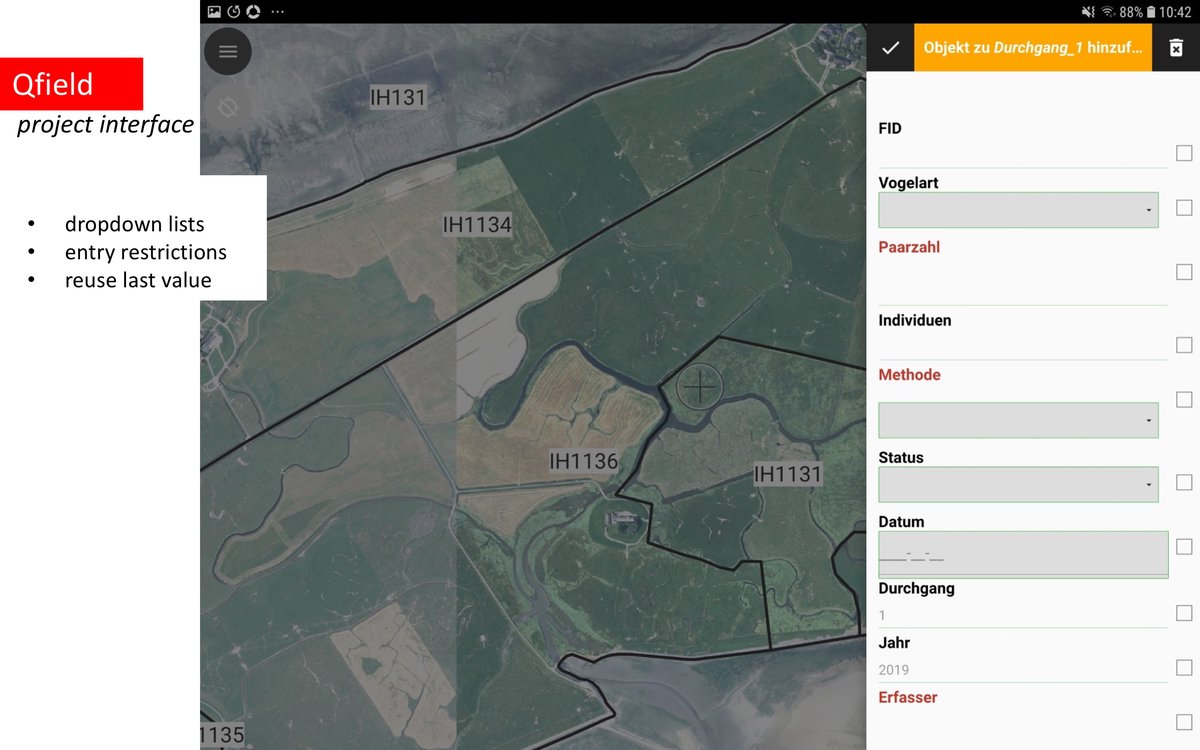Screen dimensions: 1200x750
Task: Toggle remember checkbox for Vogelart
Action: 1184,208
